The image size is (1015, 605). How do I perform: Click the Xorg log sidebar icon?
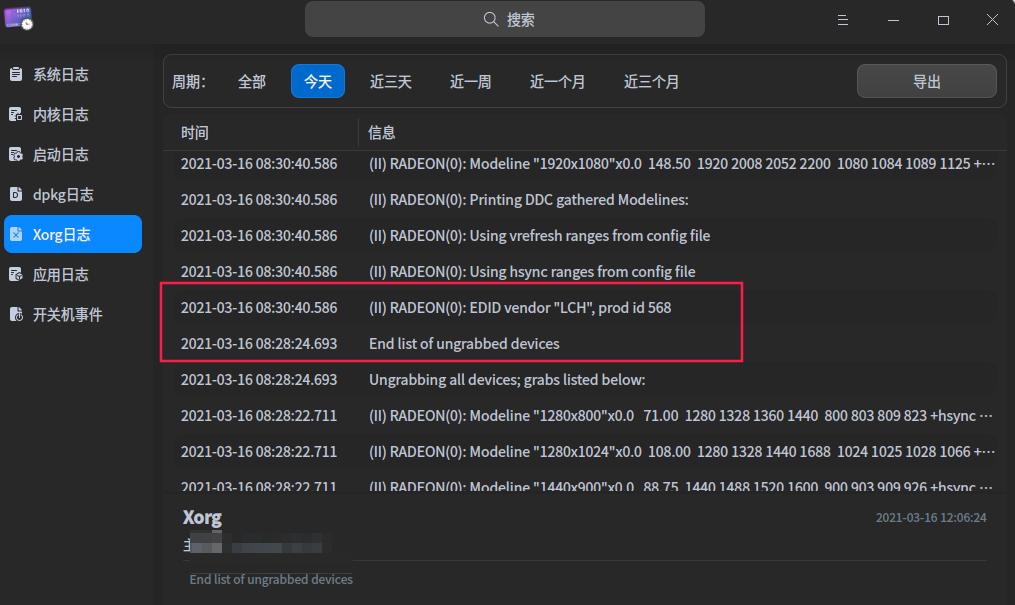pos(16,234)
